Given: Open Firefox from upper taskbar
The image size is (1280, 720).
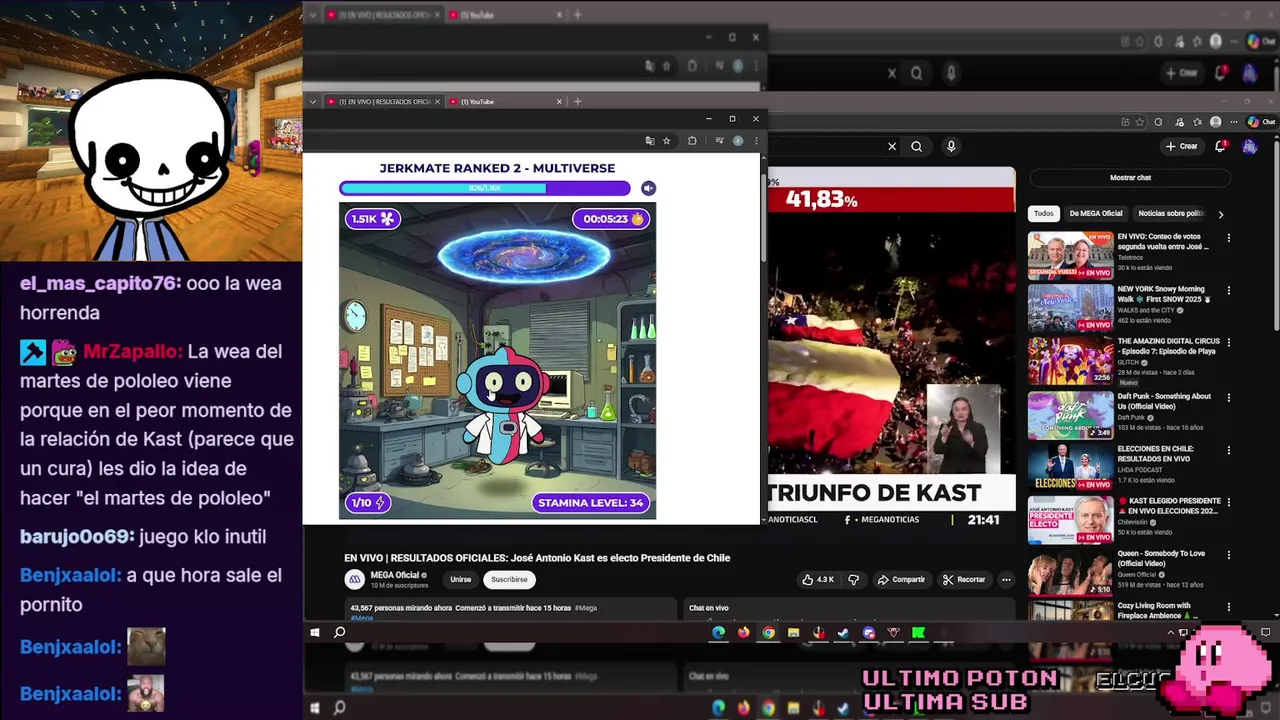Looking at the screenshot, I should (743, 632).
